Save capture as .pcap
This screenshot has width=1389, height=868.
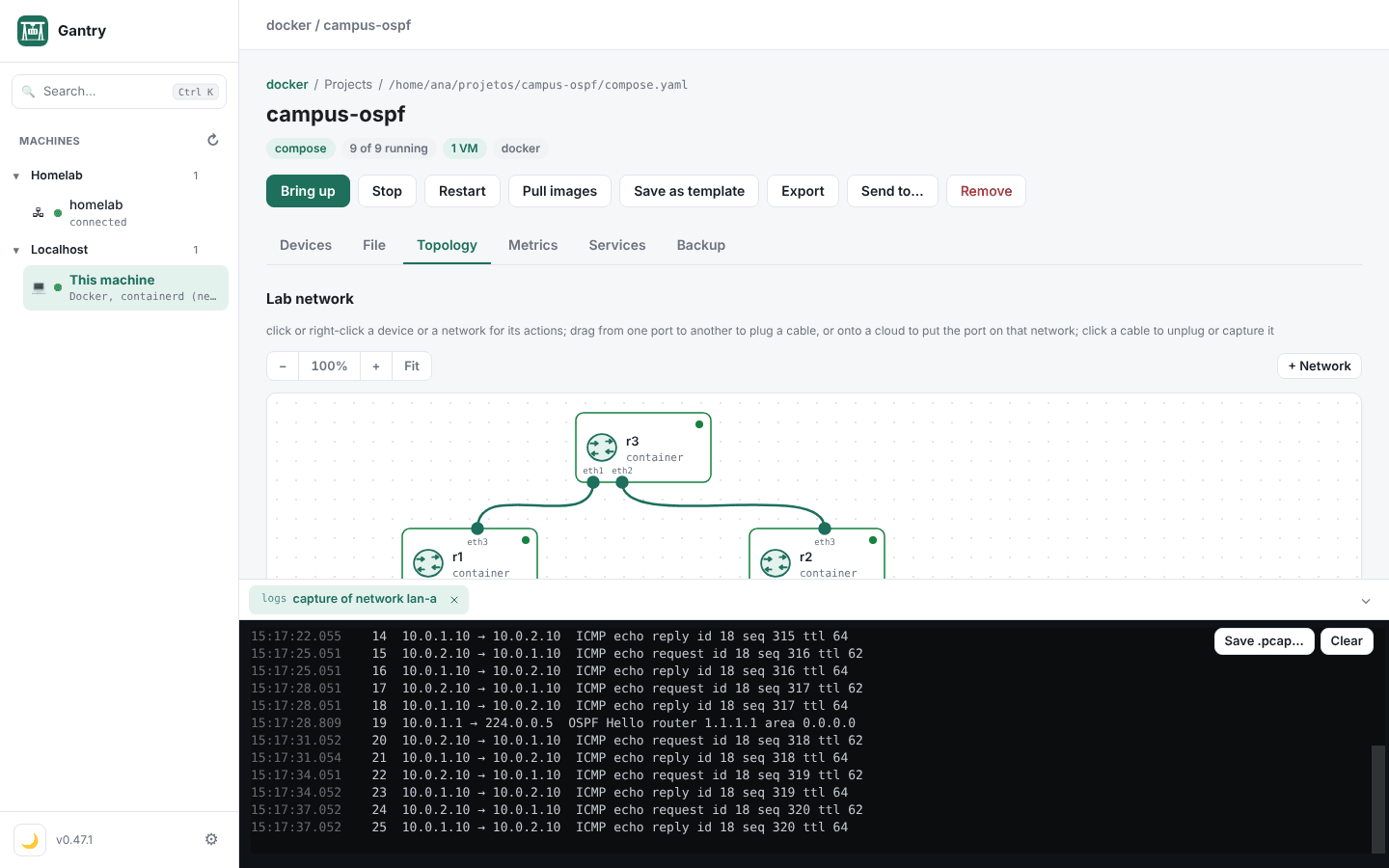(1264, 641)
